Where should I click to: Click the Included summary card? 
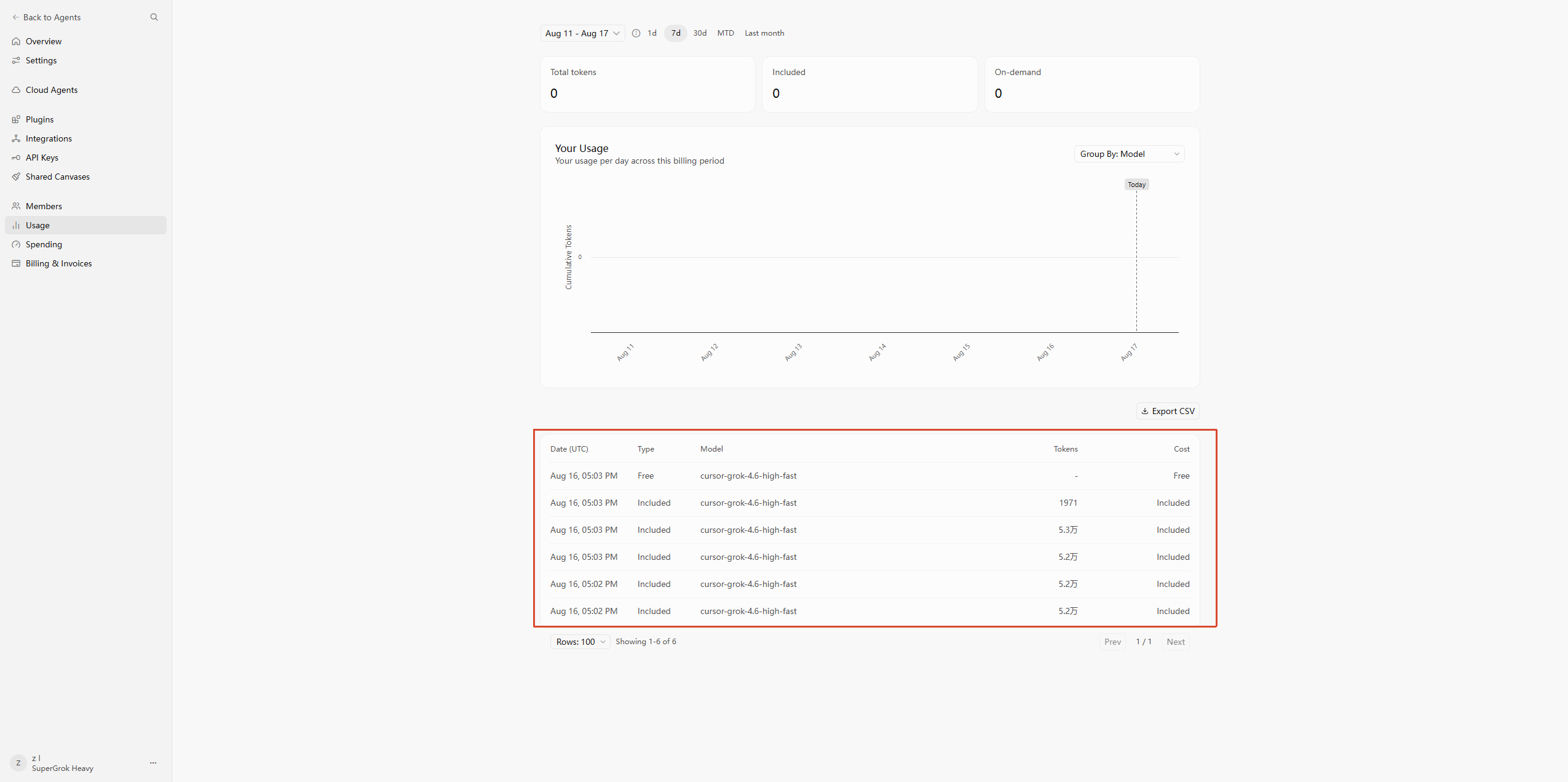869,84
